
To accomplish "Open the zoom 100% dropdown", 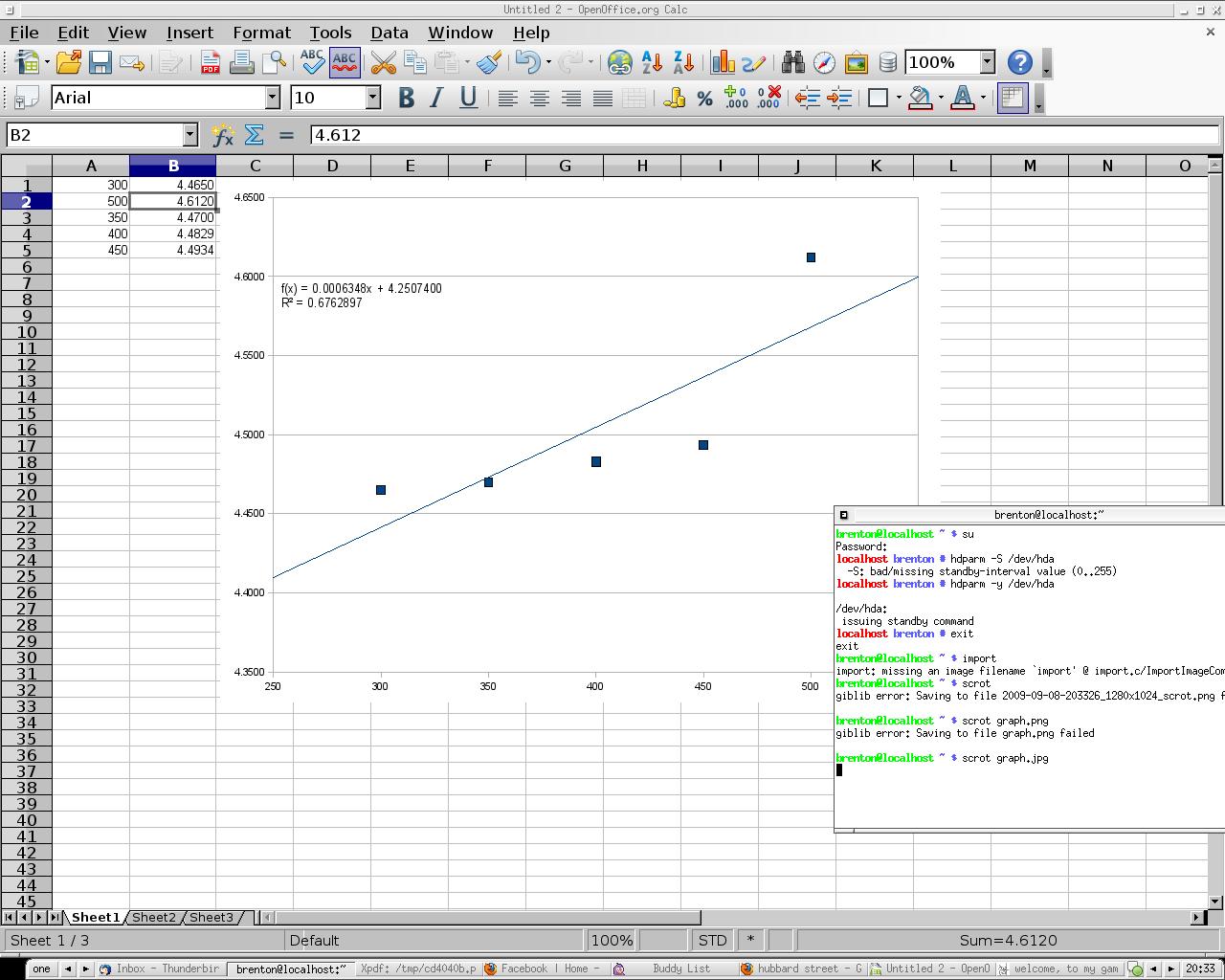I will 988,63.
